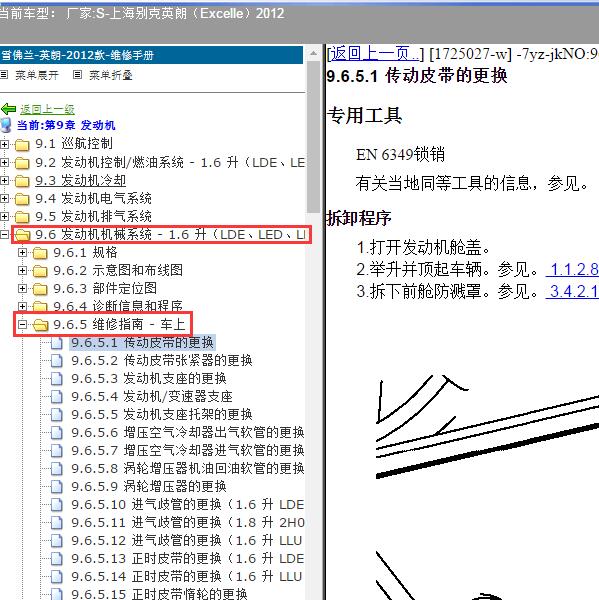Click the tree panel scrollbar up arrow
The width and height of the screenshot is (599, 600).
(313, 53)
